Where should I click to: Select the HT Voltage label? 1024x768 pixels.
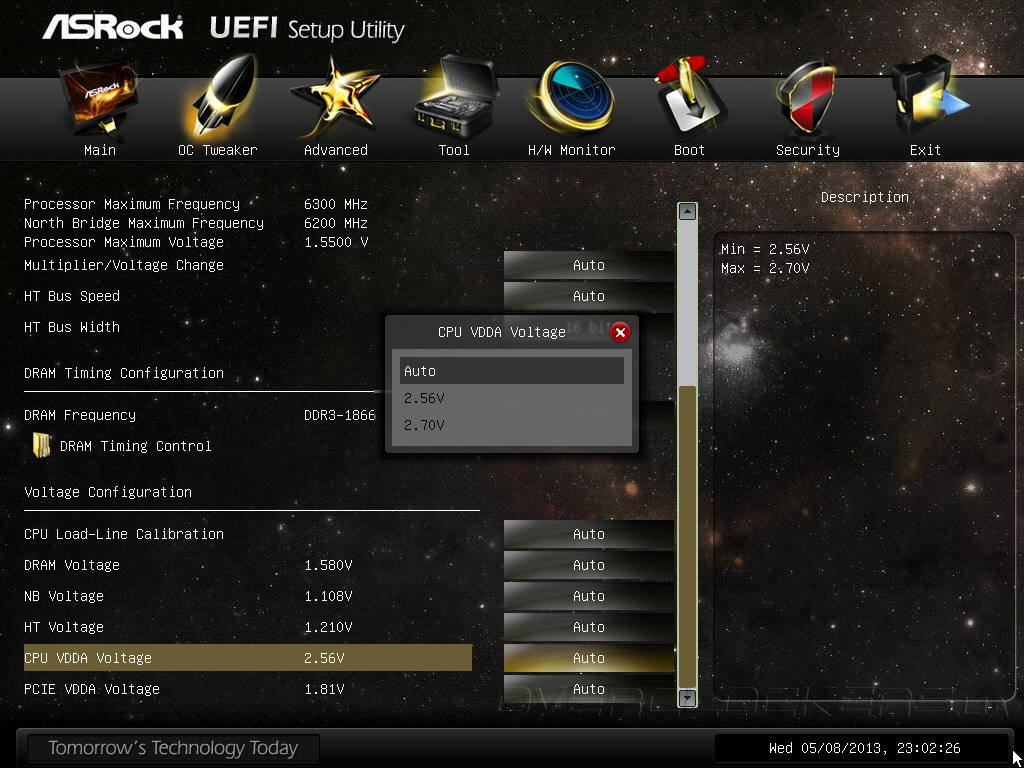tap(64, 627)
